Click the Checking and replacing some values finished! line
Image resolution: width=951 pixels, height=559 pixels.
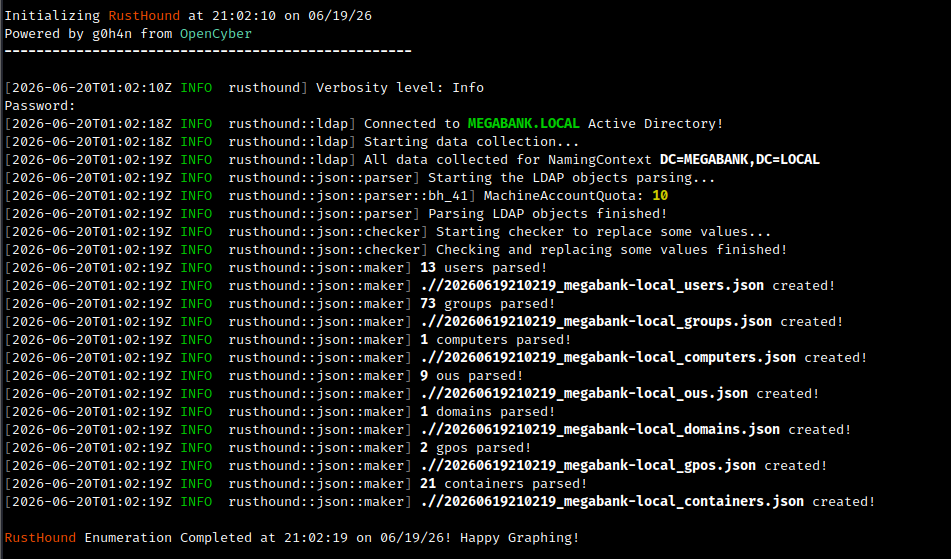(x=611, y=250)
